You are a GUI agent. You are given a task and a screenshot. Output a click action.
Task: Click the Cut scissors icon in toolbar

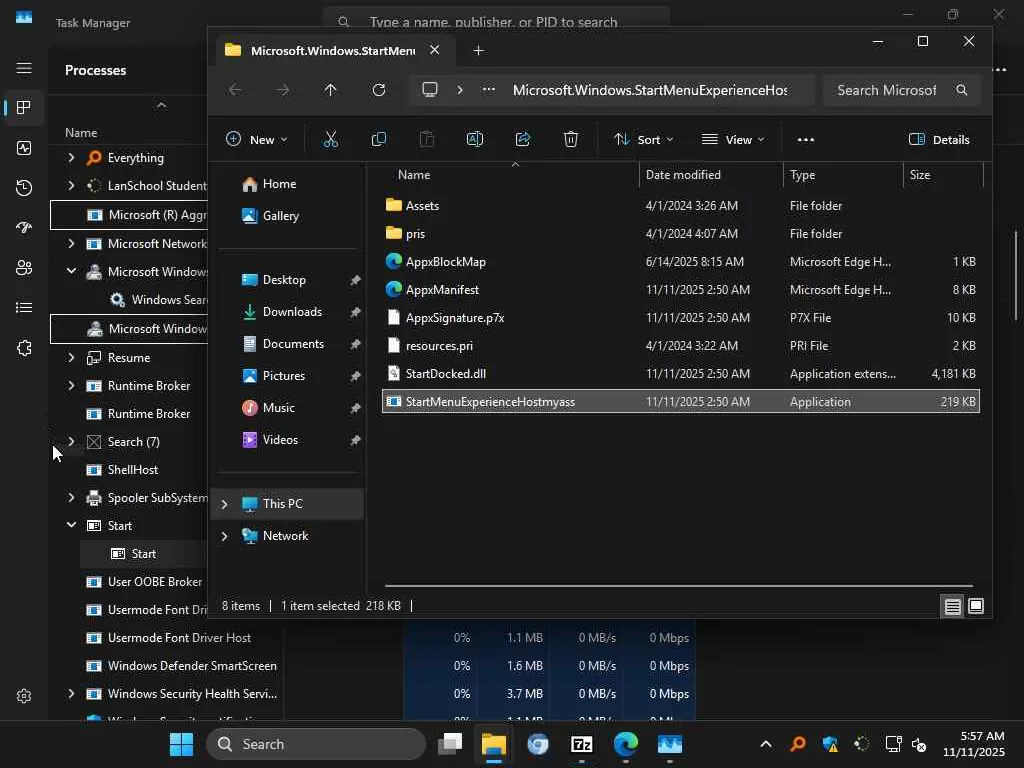pos(330,140)
